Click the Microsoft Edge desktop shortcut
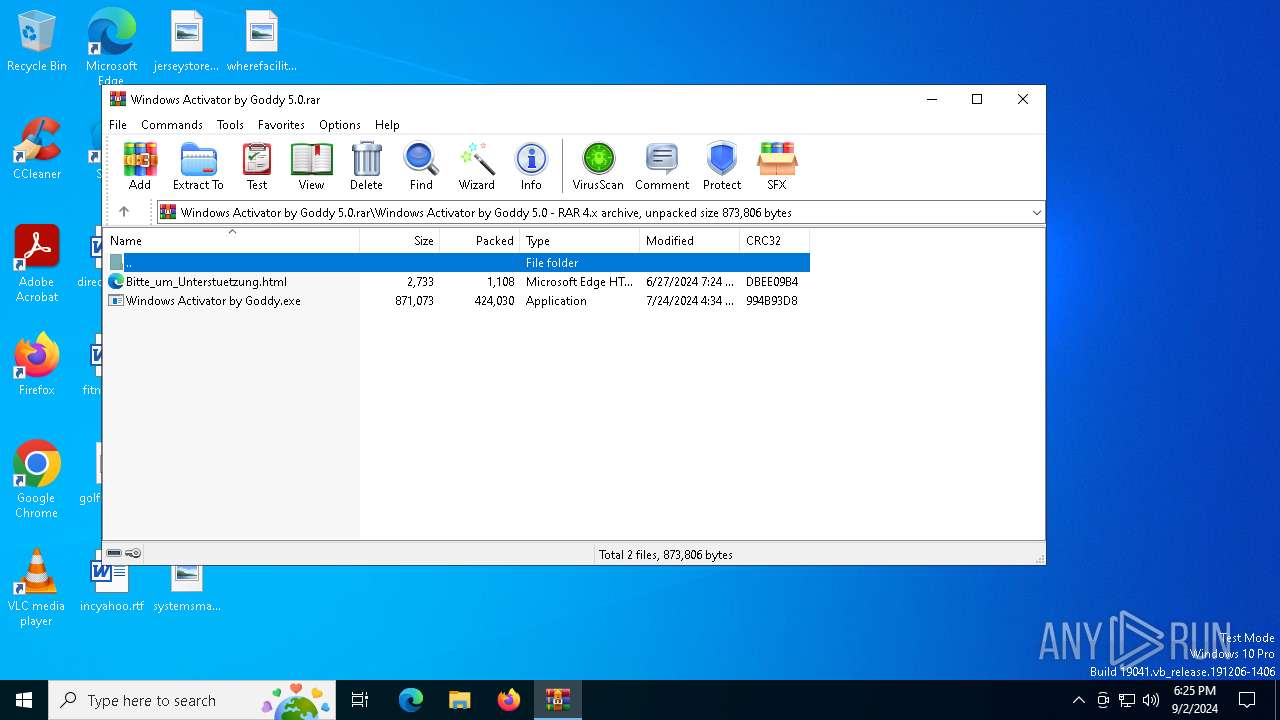1280x720 pixels. tap(111, 45)
